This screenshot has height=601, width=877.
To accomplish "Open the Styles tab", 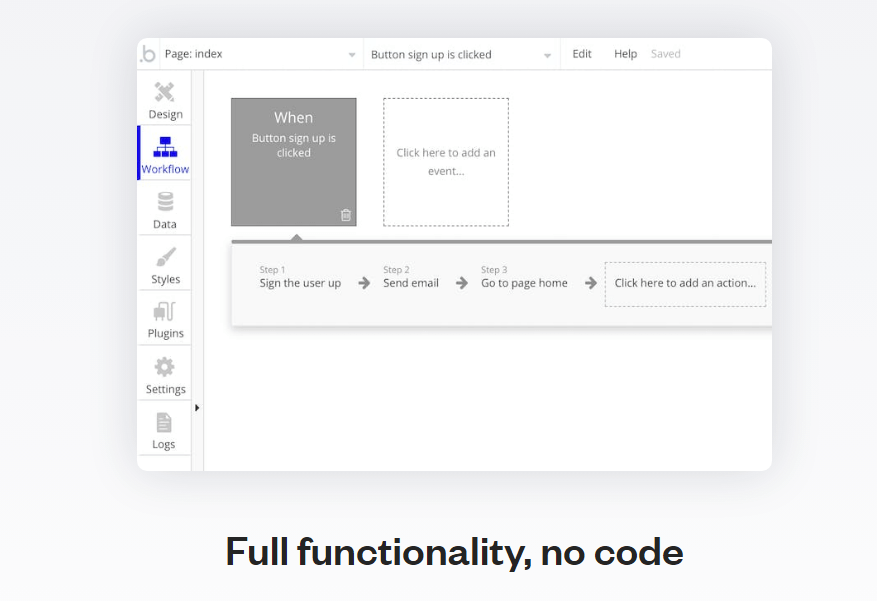I will click(x=165, y=265).
